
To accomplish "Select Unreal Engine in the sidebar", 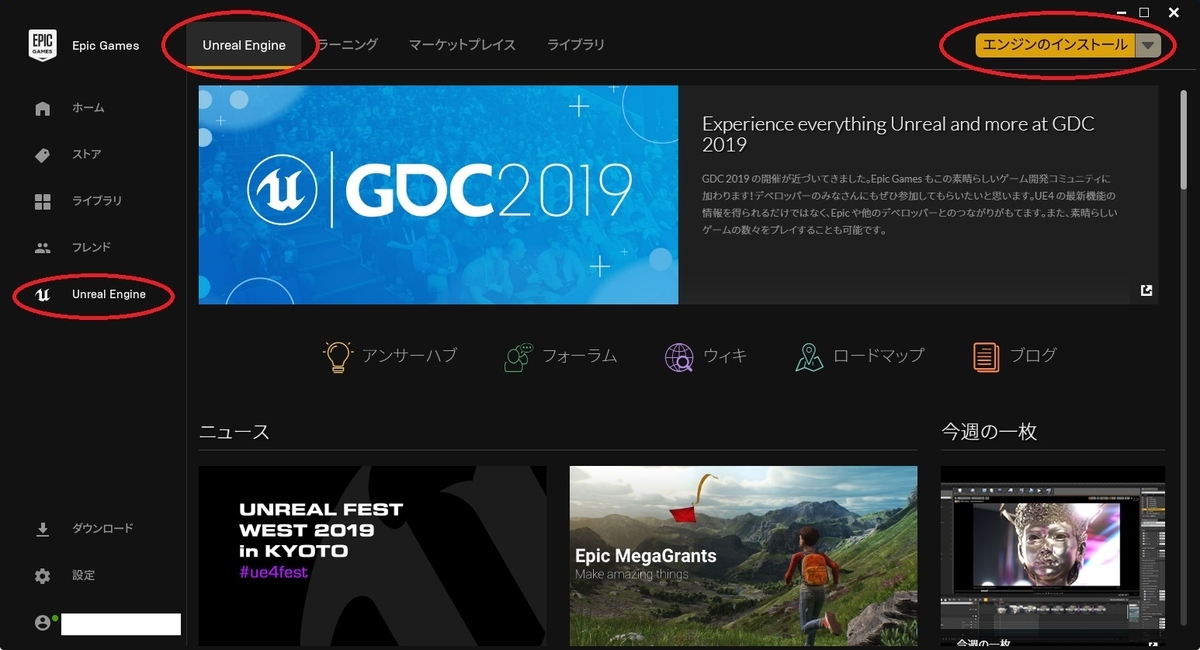I will (92, 294).
